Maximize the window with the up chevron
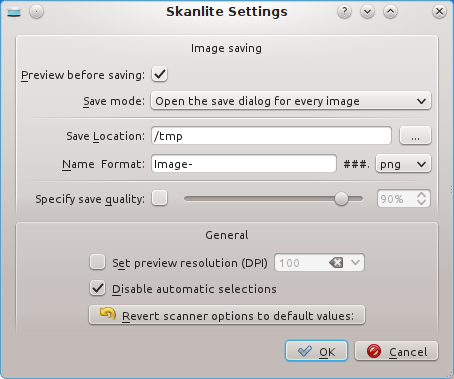This screenshot has width=454, height=379. pos(390,12)
